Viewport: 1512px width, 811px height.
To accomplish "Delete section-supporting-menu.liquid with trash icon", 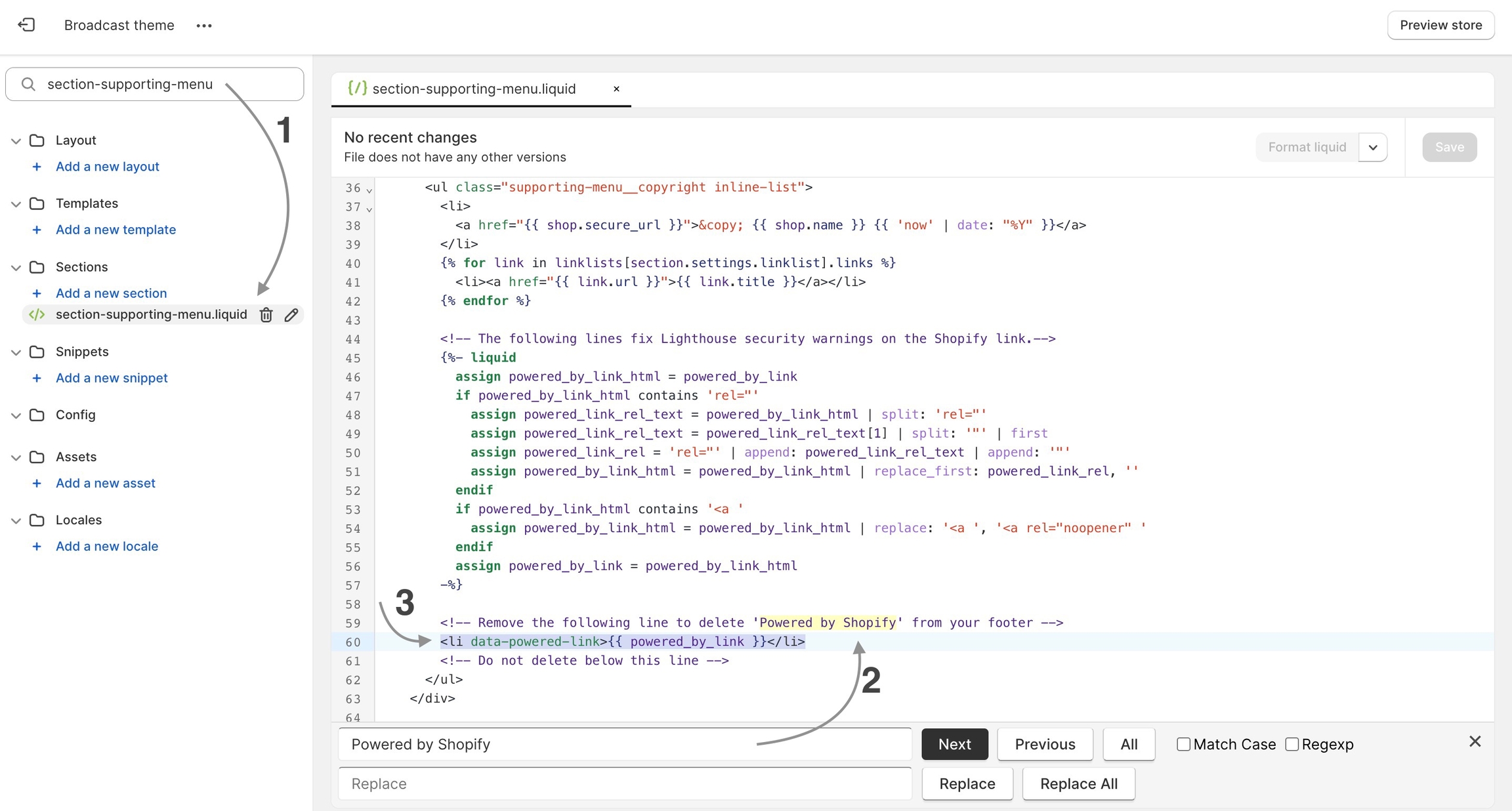I will point(266,315).
